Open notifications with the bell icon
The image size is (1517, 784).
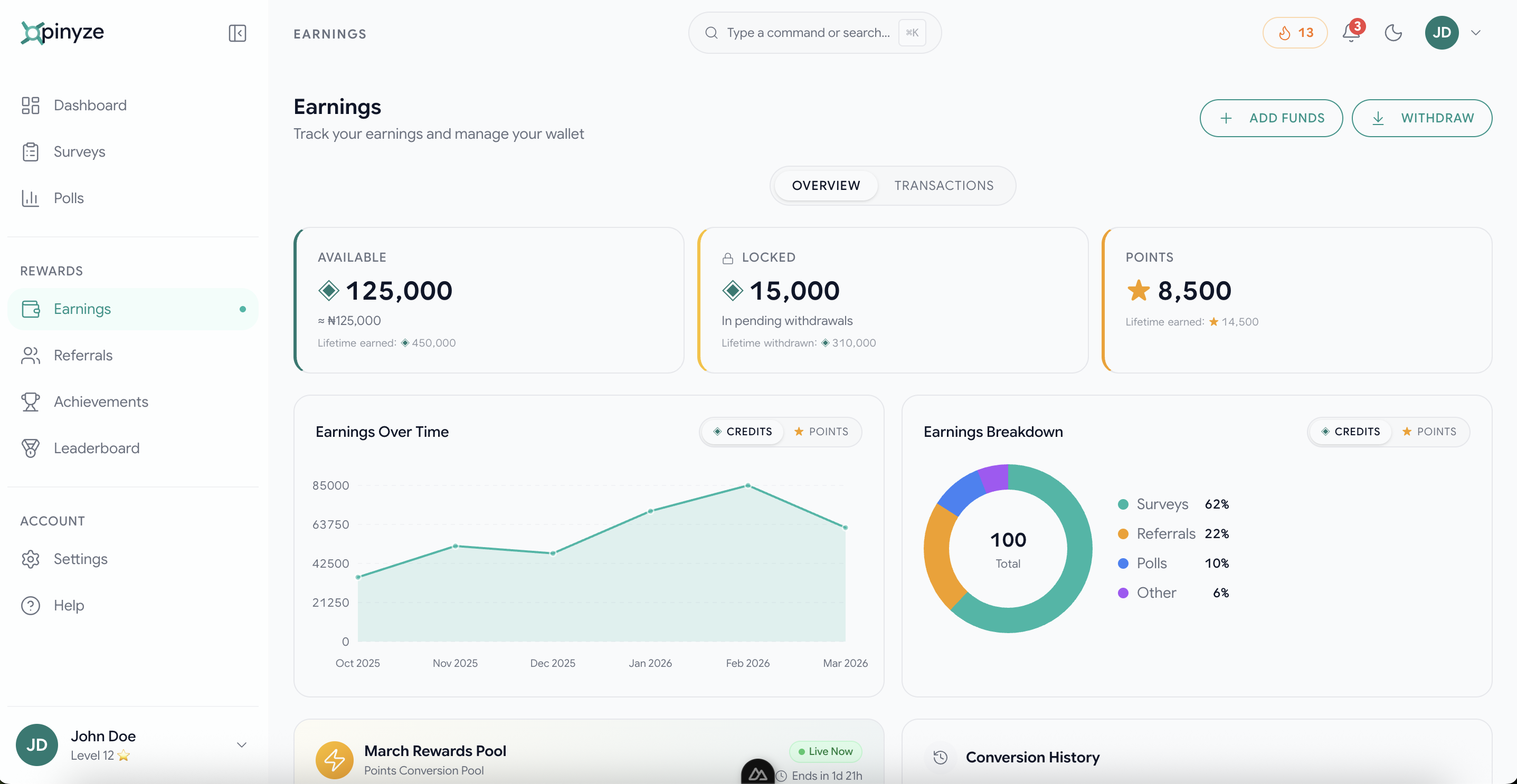pos(1349,34)
